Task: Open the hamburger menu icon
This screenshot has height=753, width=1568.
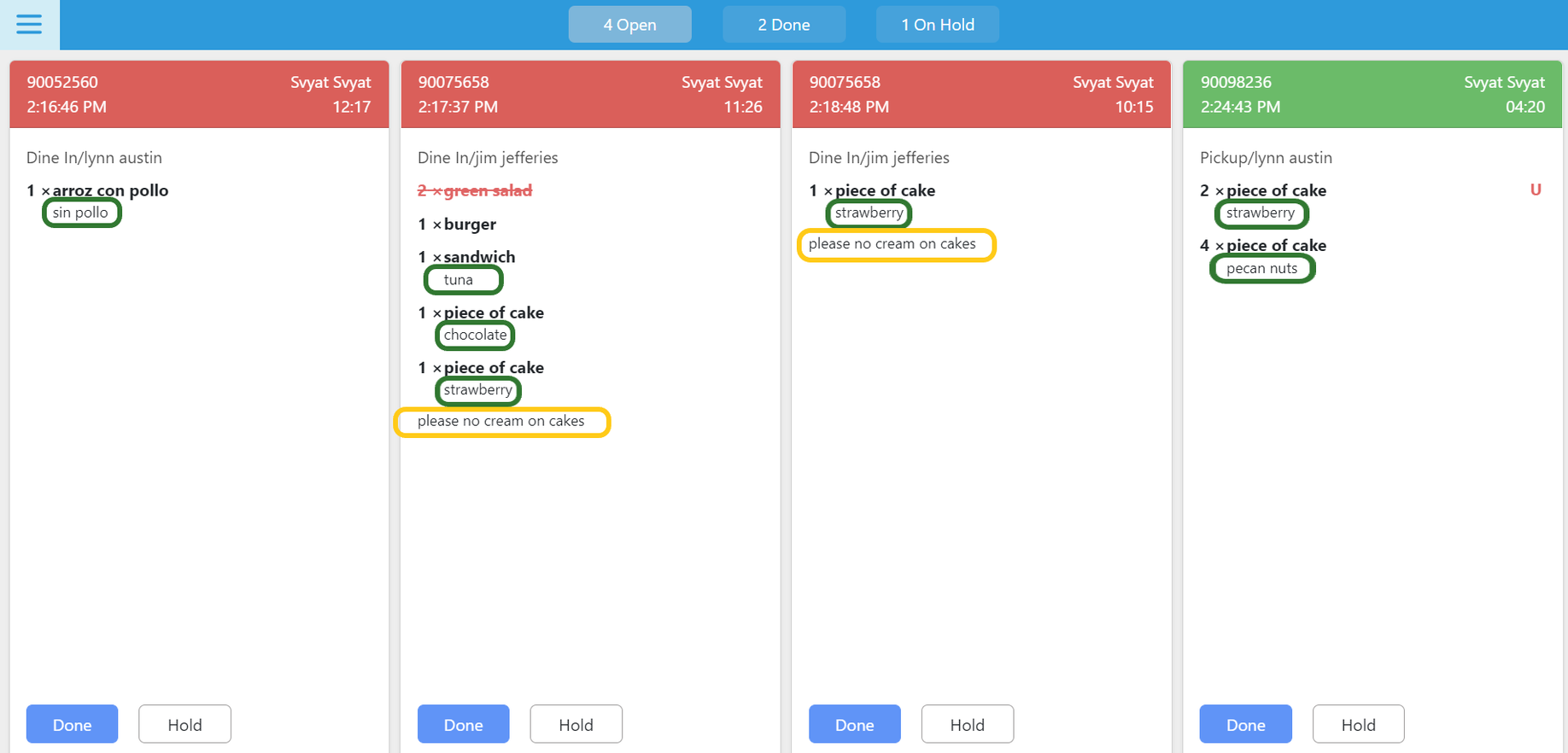Action: [29, 24]
